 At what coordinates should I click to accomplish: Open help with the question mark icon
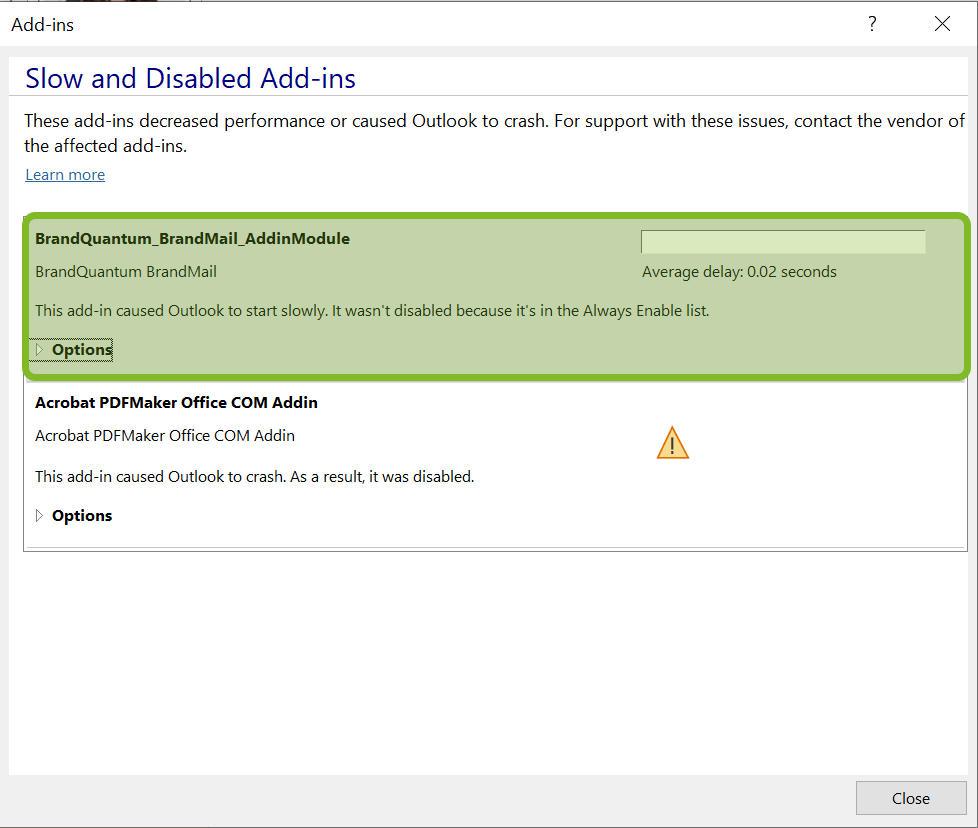click(x=872, y=24)
